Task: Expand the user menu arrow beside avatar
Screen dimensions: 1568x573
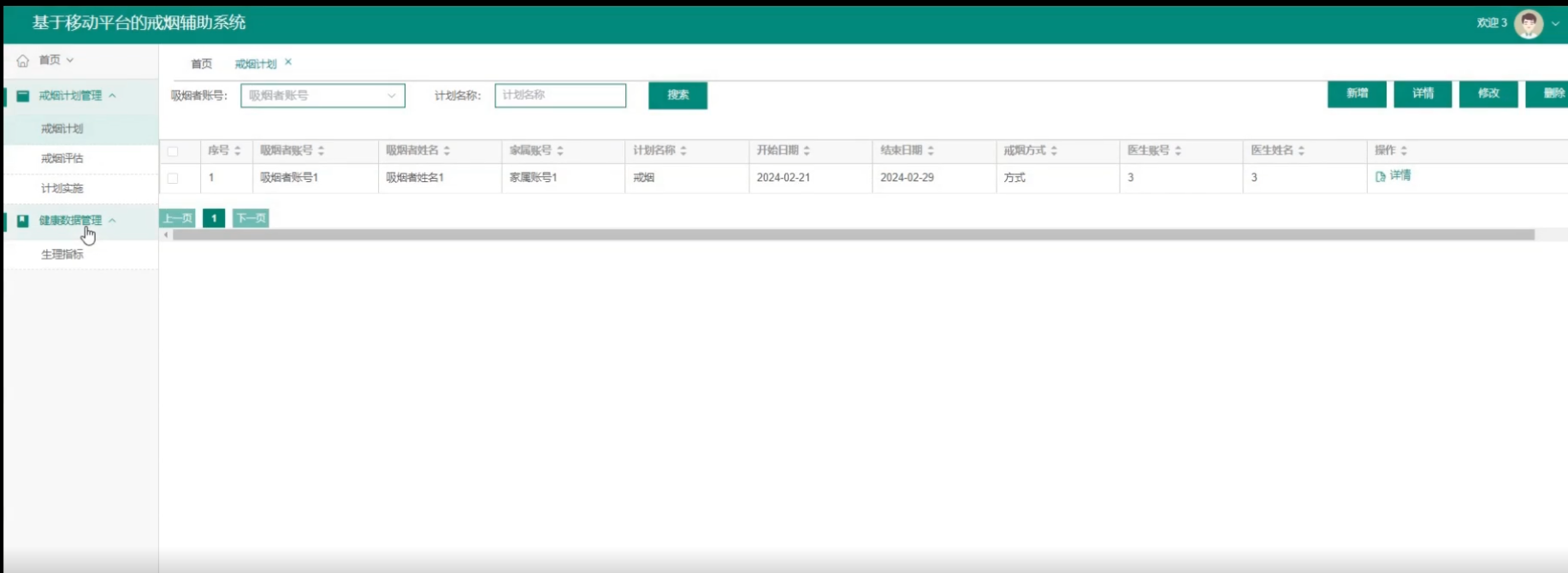Action: 1555,24
